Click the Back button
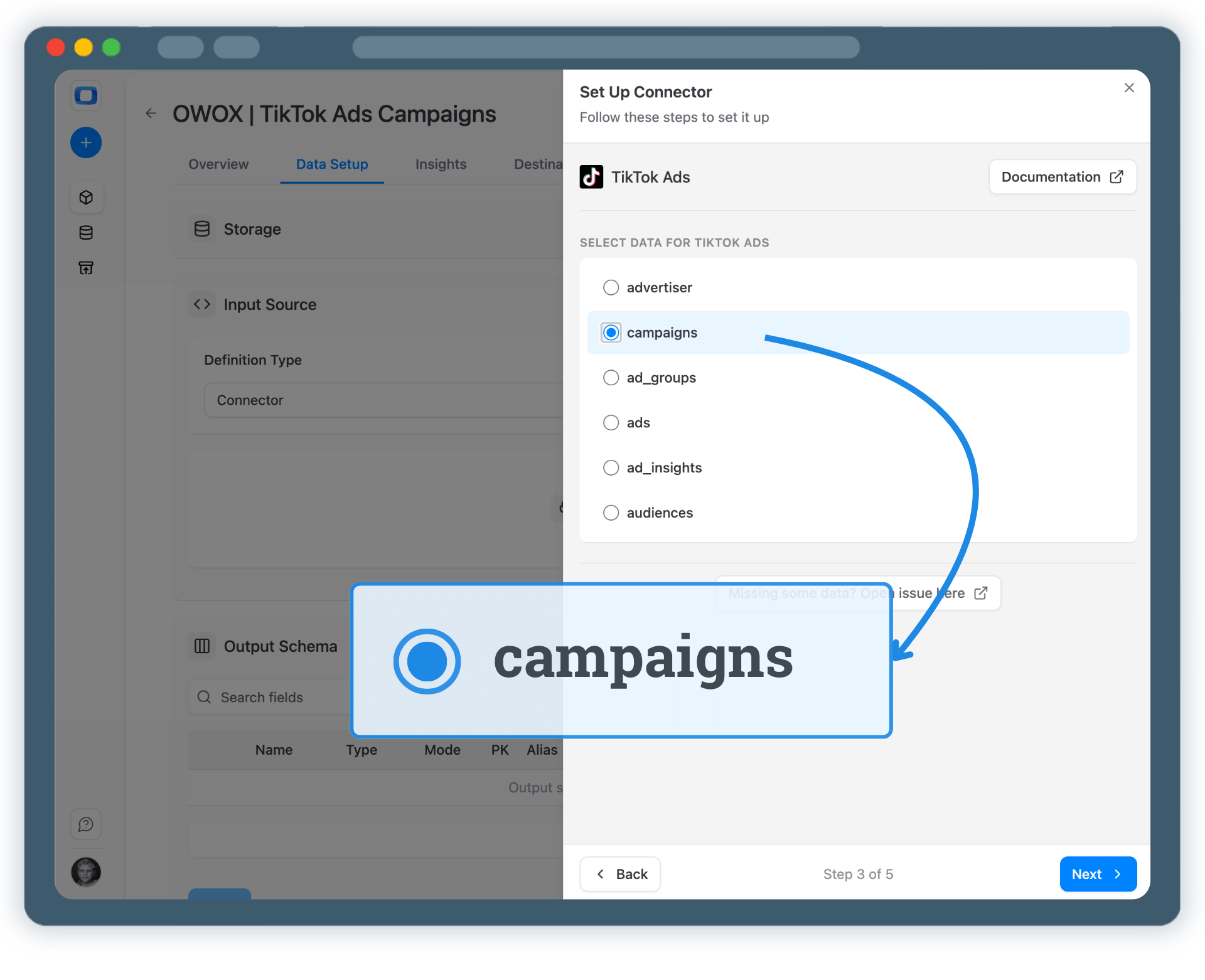Screen dimensions: 1205x980 click(620, 874)
